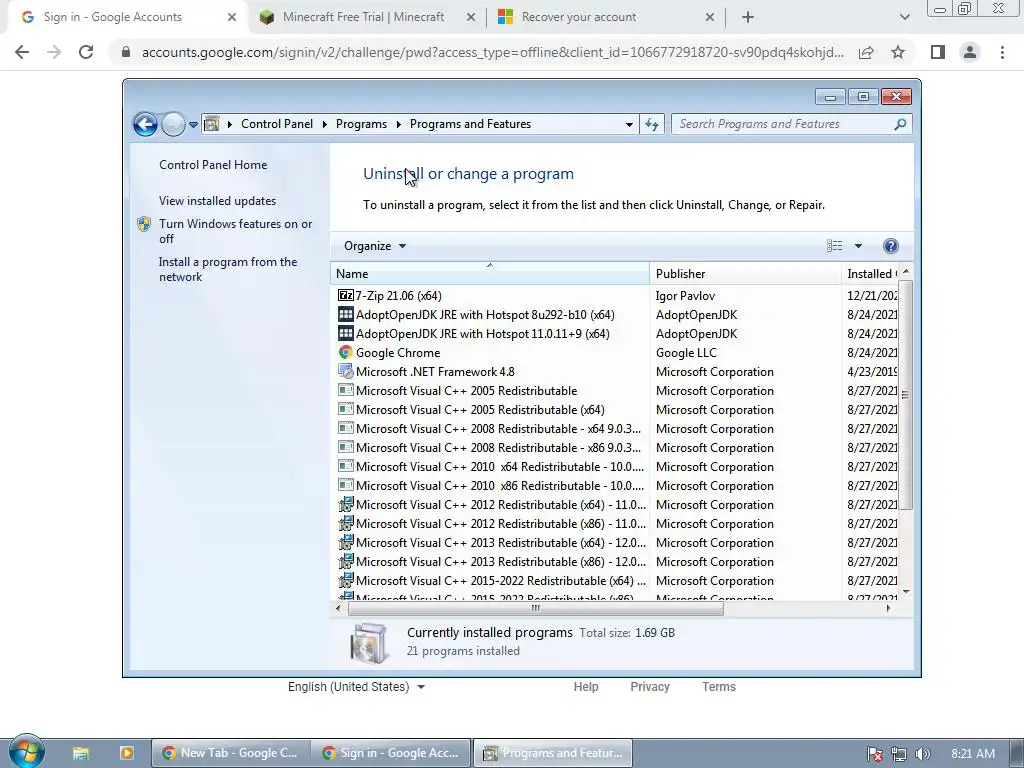This screenshot has width=1024, height=768.
Task: Open View installed updates link
Action: click(217, 201)
